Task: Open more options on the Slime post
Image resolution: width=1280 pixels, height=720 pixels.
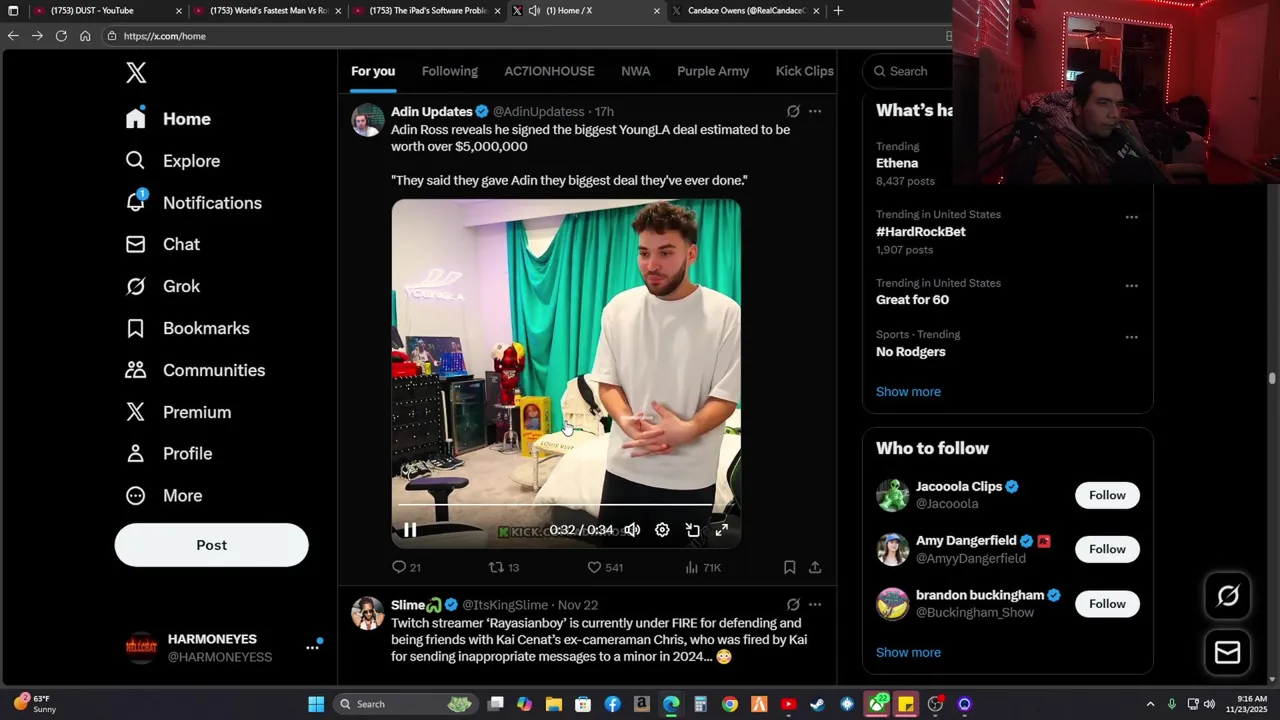Action: click(815, 604)
